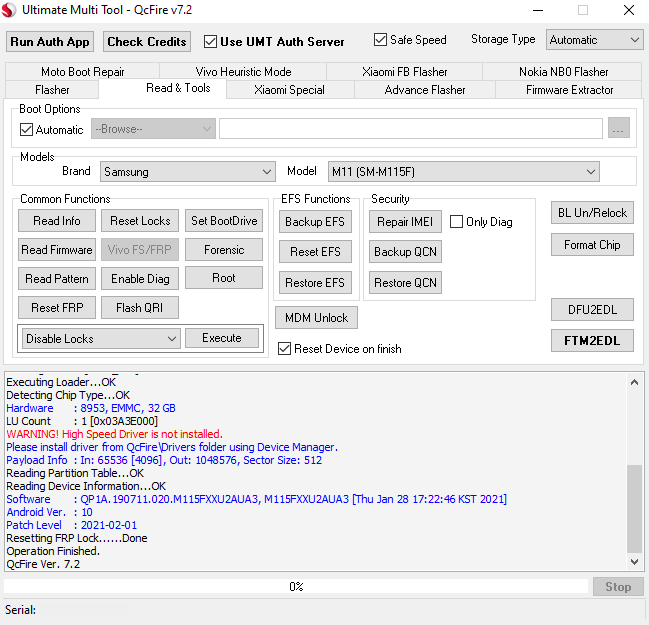Image resolution: width=649 pixels, height=625 pixels.
Task: Expand the Model dropdown showing M11
Action: [464, 171]
